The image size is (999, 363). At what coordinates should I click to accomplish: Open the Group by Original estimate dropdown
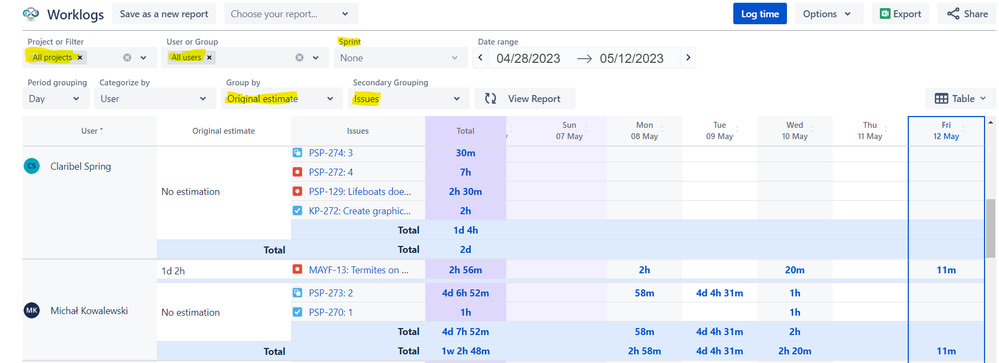pyautogui.click(x=280, y=99)
